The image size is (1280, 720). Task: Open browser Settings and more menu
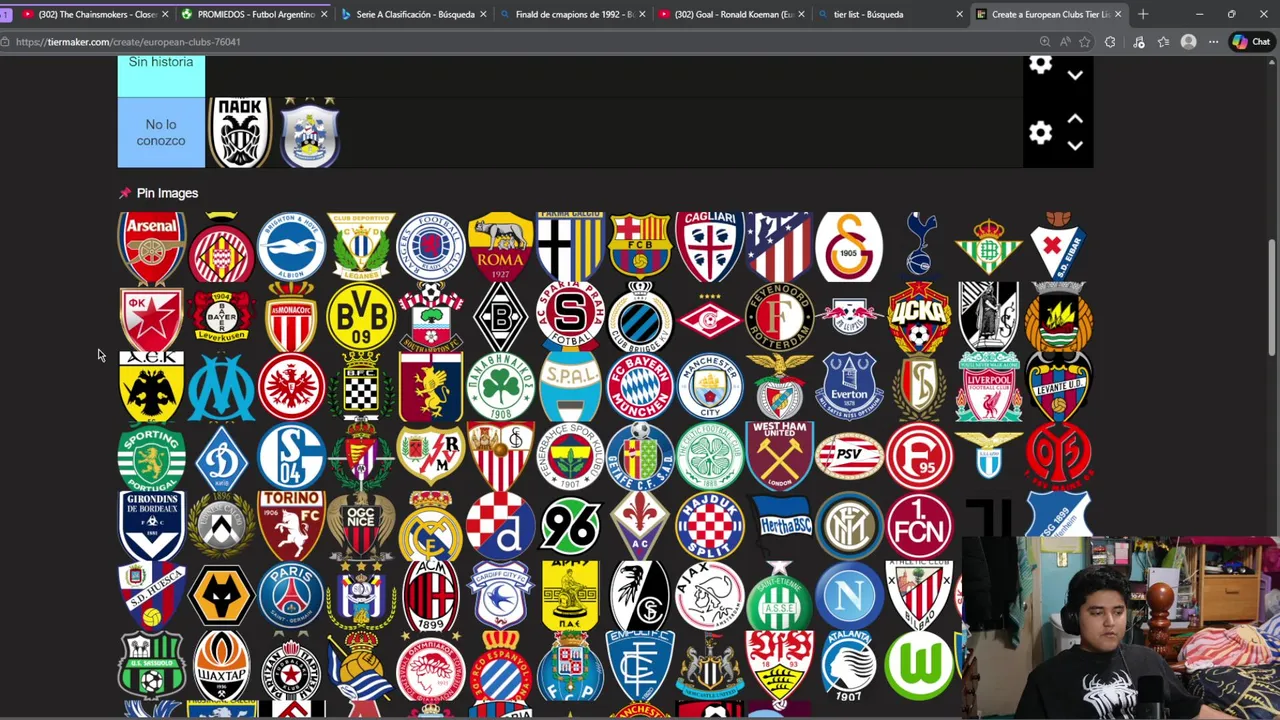coord(1213,42)
